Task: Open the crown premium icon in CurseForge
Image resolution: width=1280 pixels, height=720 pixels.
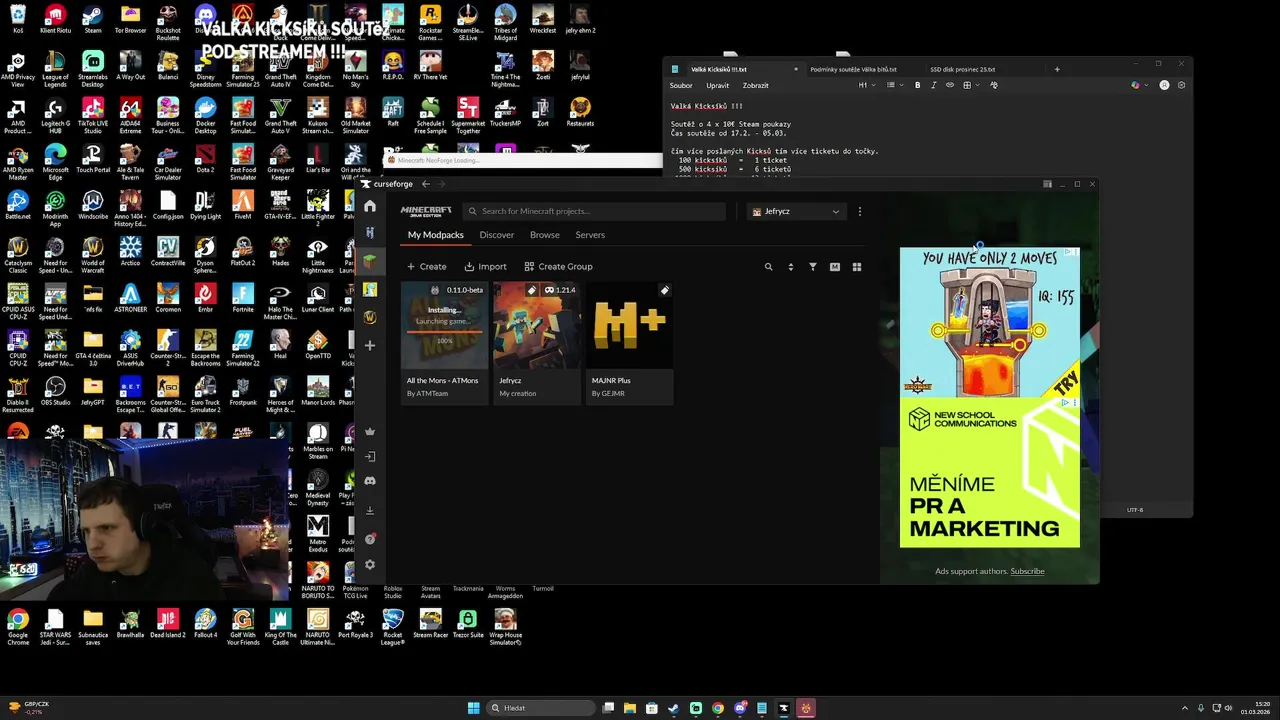Action: tap(370, 432)
